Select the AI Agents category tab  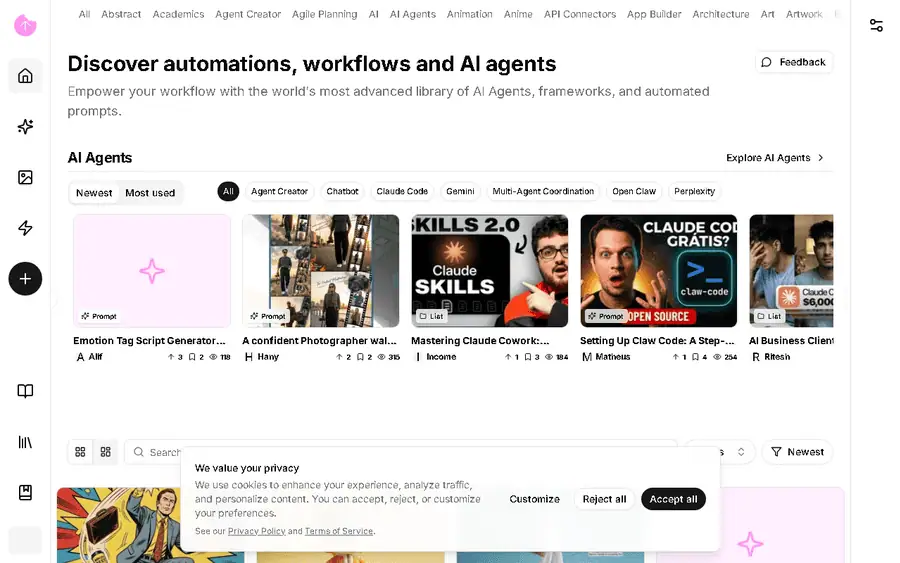pos(413,14)
